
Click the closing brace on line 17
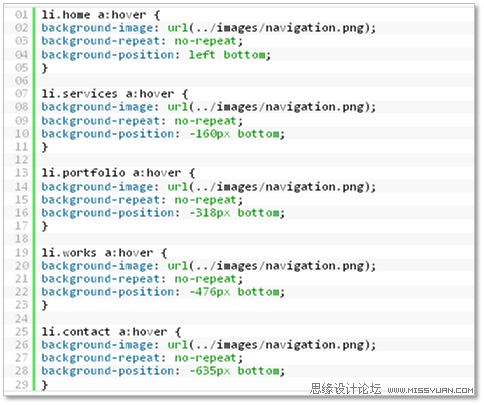45,226
